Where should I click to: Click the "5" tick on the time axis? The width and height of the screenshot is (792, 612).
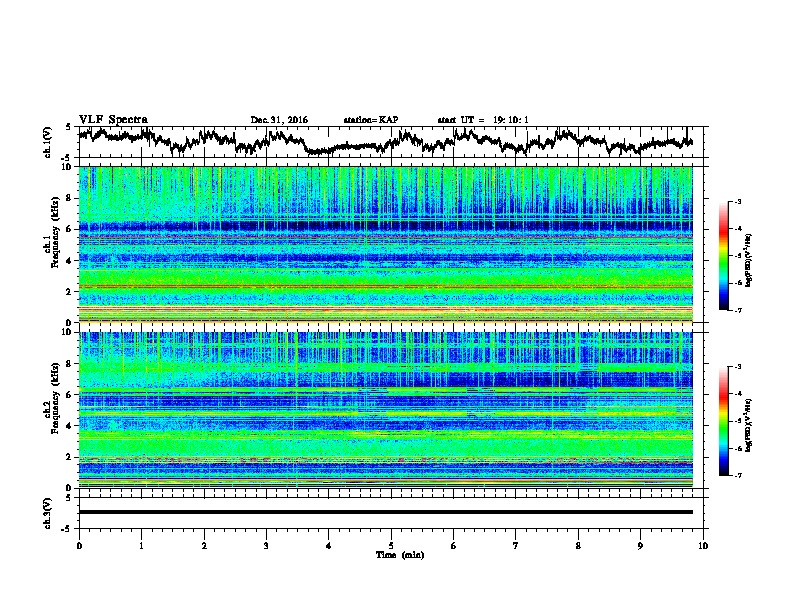391,546
